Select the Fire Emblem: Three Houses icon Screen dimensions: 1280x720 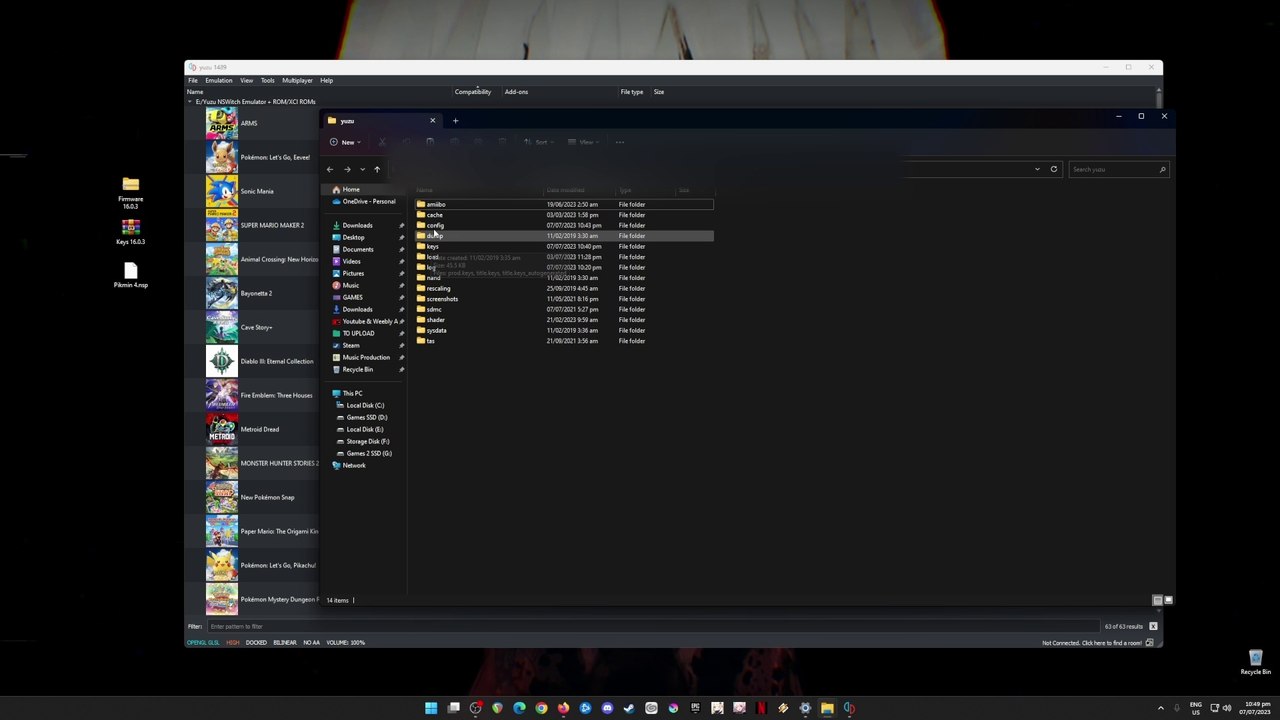[x=221, y=395]
